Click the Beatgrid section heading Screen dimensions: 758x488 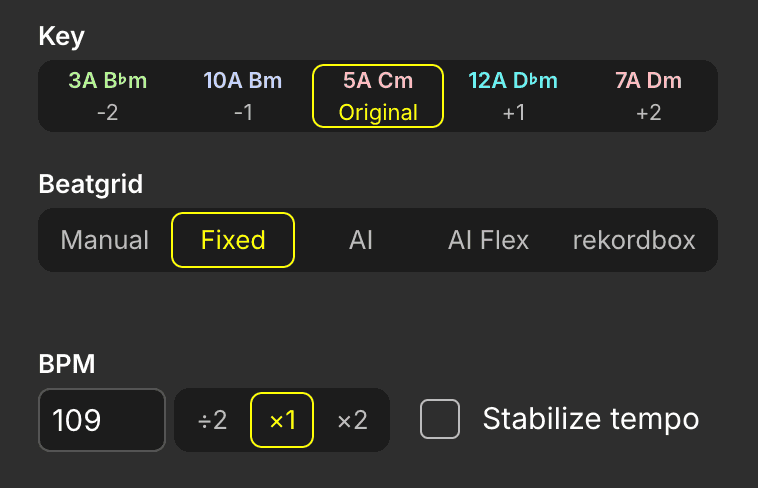90,185
